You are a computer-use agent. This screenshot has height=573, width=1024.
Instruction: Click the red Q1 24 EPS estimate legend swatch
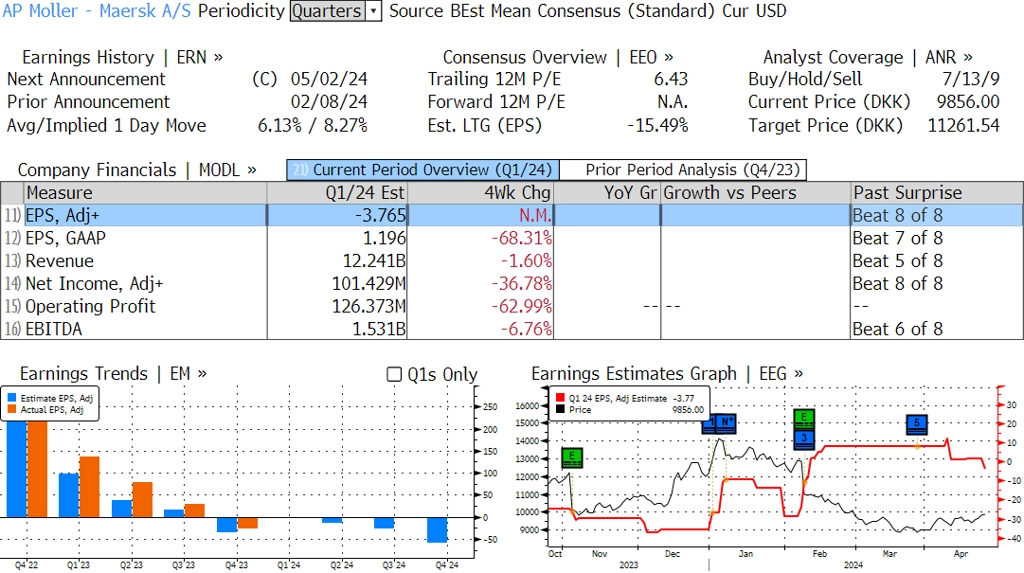560,398
